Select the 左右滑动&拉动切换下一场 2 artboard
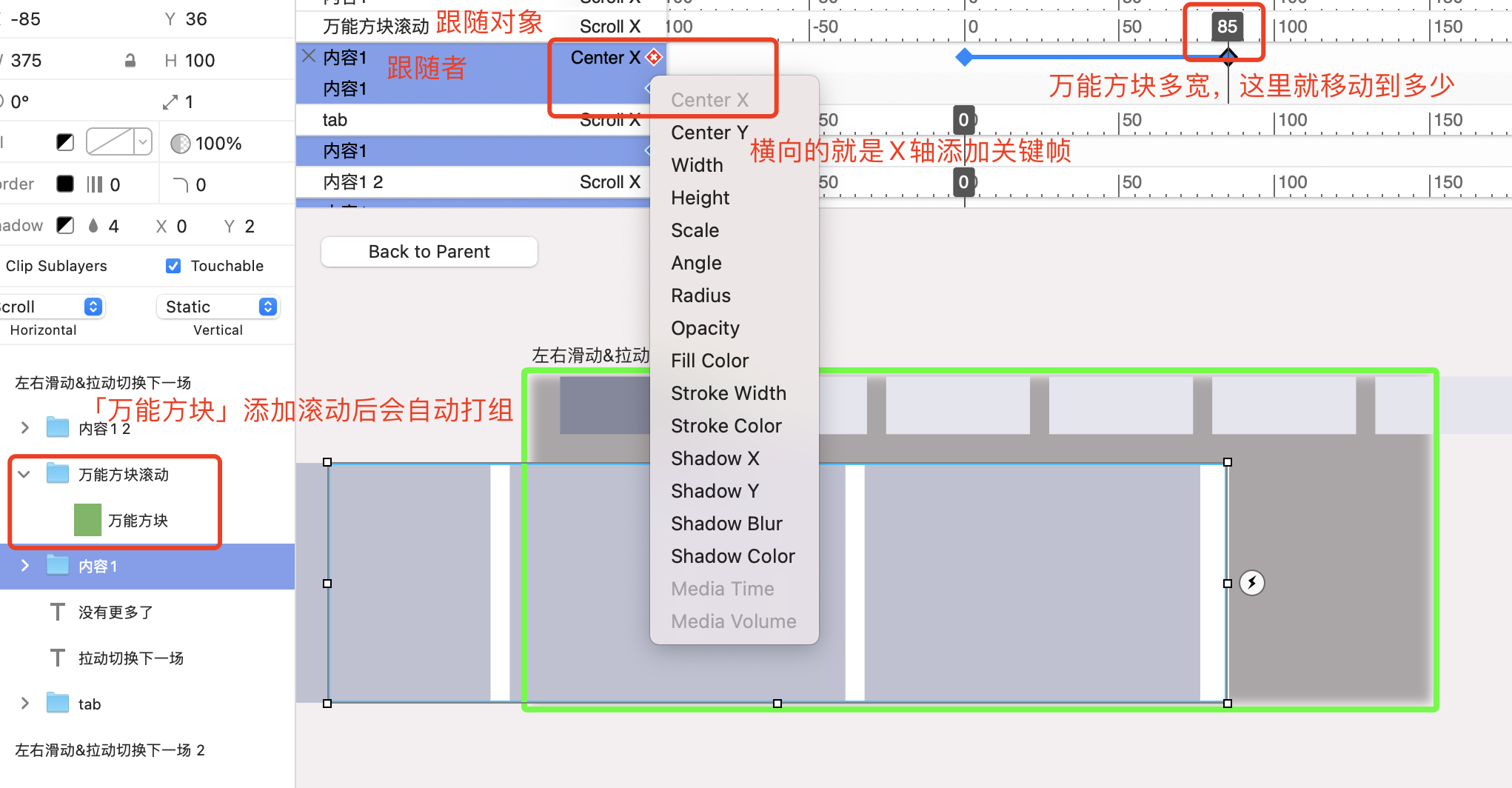1512x788 pixels. (x=110, y=750)
